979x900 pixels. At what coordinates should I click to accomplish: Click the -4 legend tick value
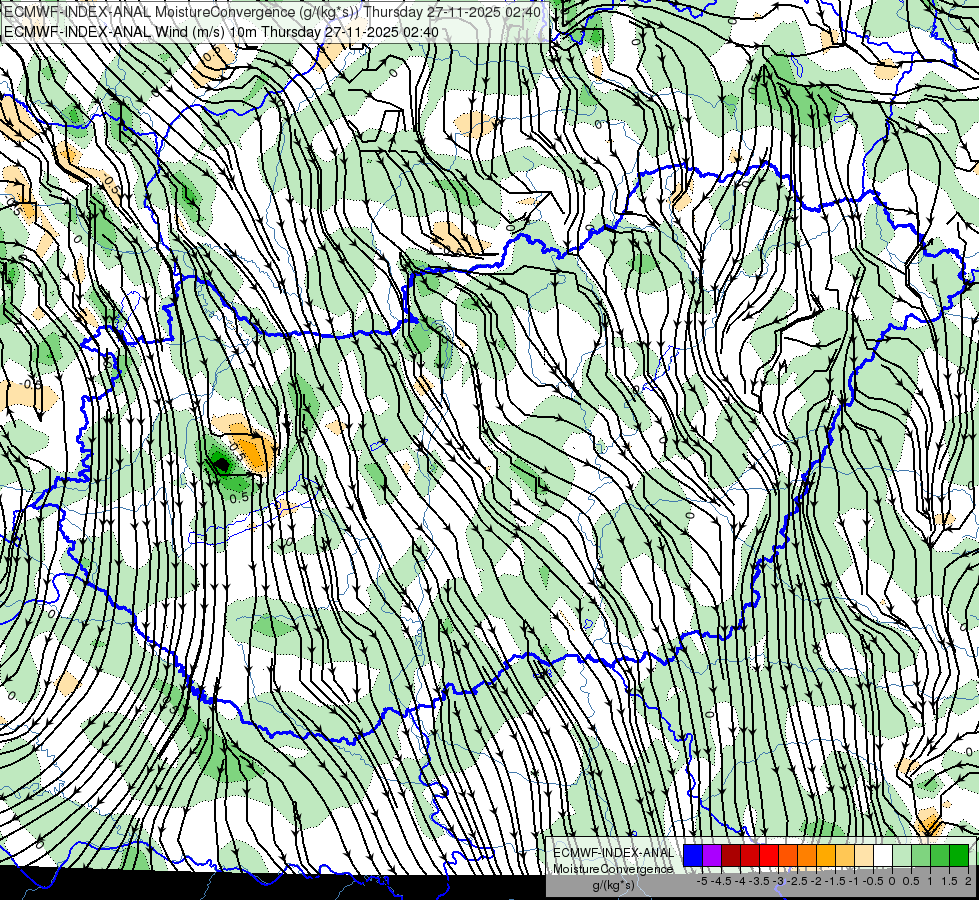point(740,881)
